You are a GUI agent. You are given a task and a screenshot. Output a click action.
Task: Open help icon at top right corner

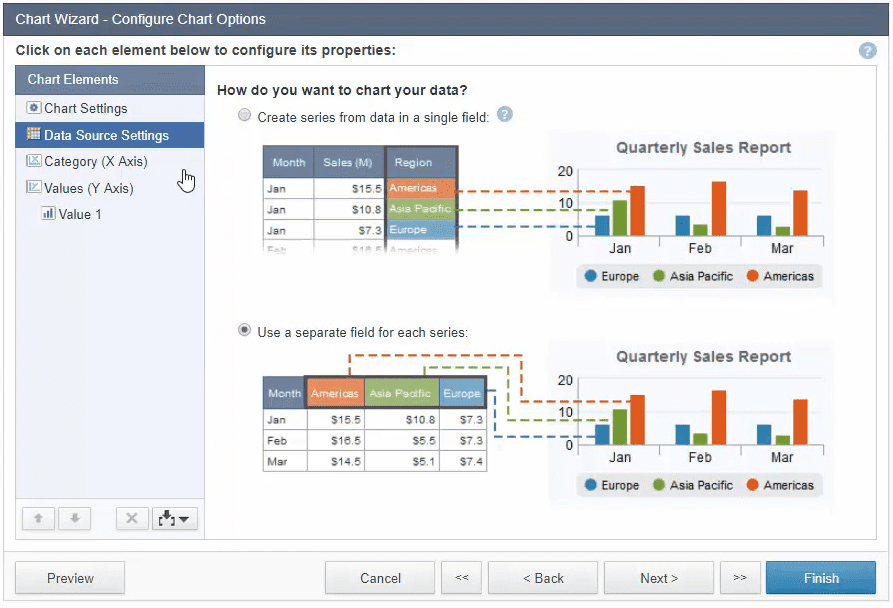point(867,51)
